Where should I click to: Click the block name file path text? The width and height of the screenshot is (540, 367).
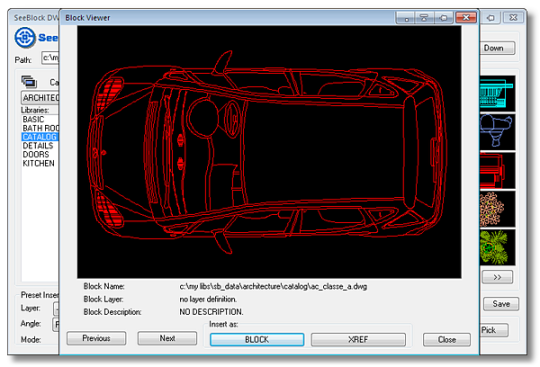[273, 286]
